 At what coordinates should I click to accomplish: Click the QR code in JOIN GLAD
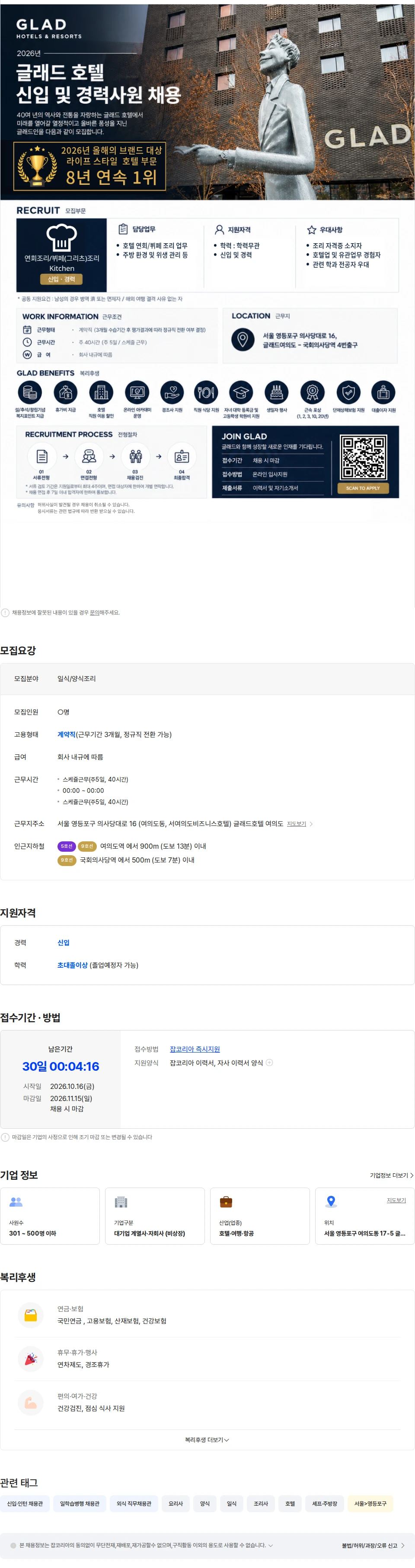coord(364,458)
